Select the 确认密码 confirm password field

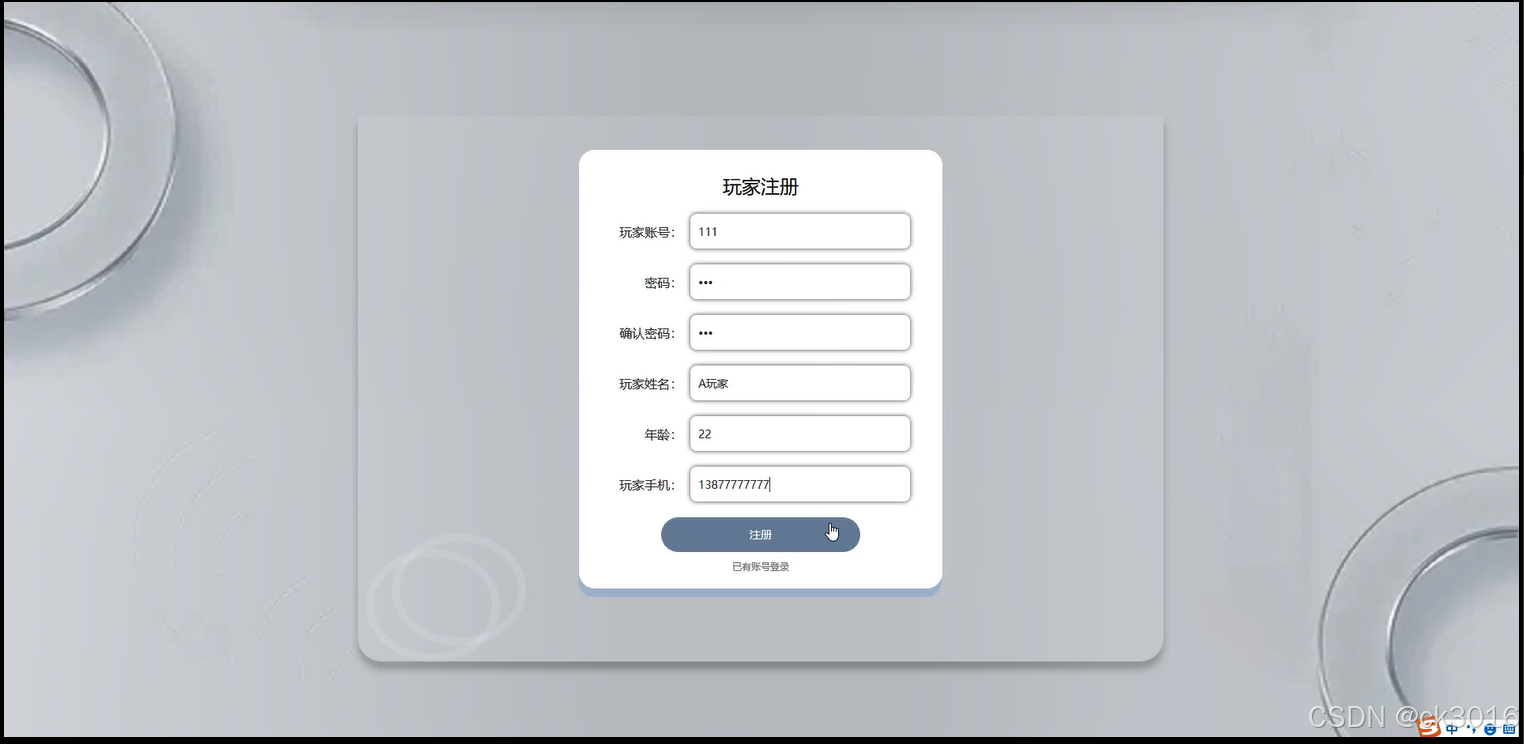coord(800,333)
